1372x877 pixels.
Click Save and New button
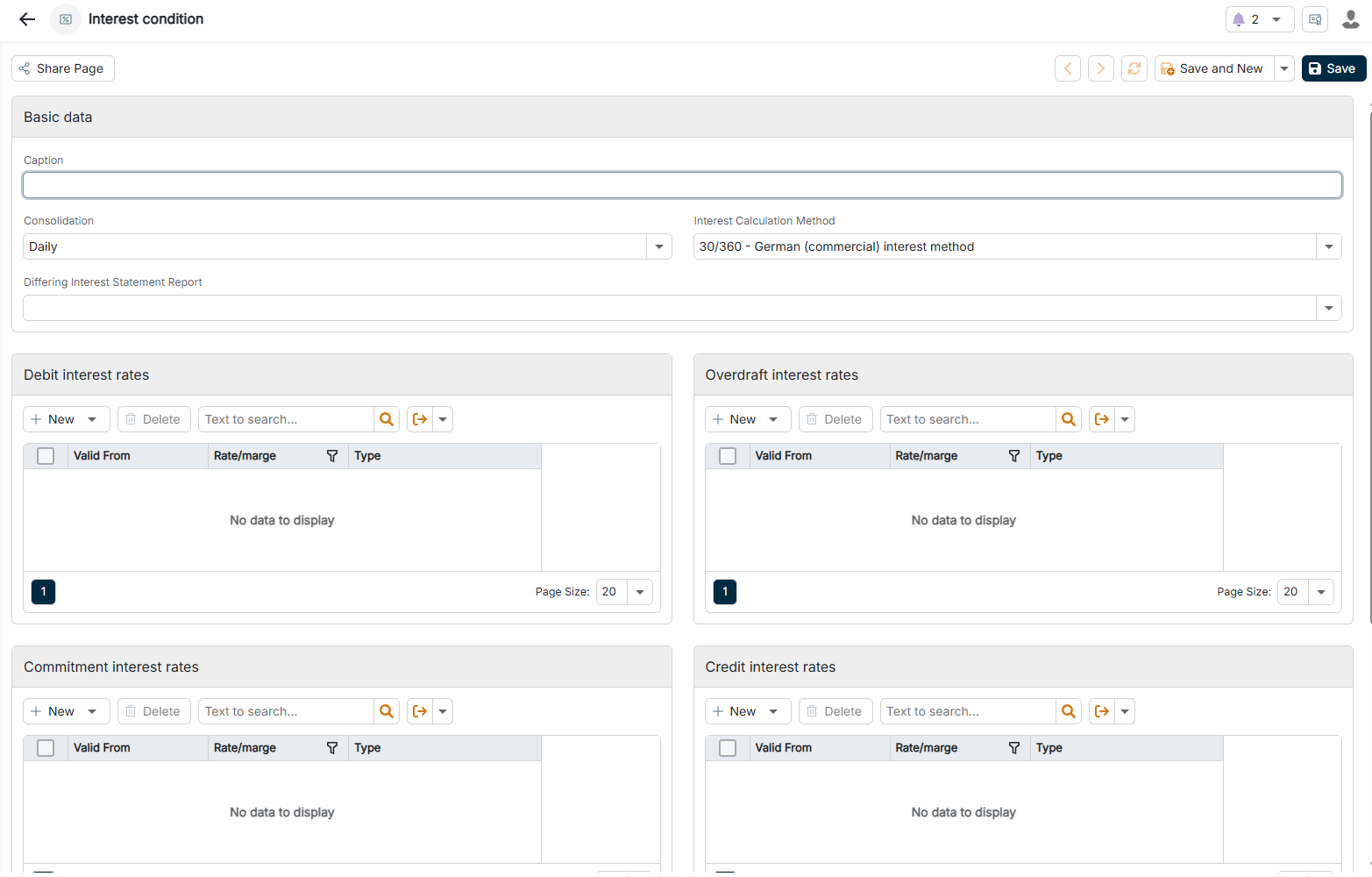pos(1213,68)
